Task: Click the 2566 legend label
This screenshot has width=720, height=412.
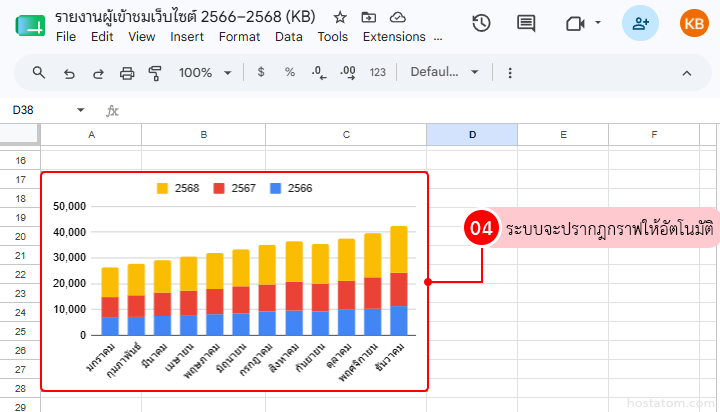Action: pos(300,188)
